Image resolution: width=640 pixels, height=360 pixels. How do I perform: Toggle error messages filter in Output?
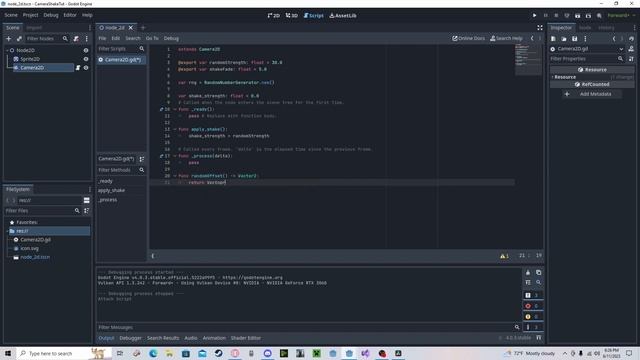tap(532, 306)
